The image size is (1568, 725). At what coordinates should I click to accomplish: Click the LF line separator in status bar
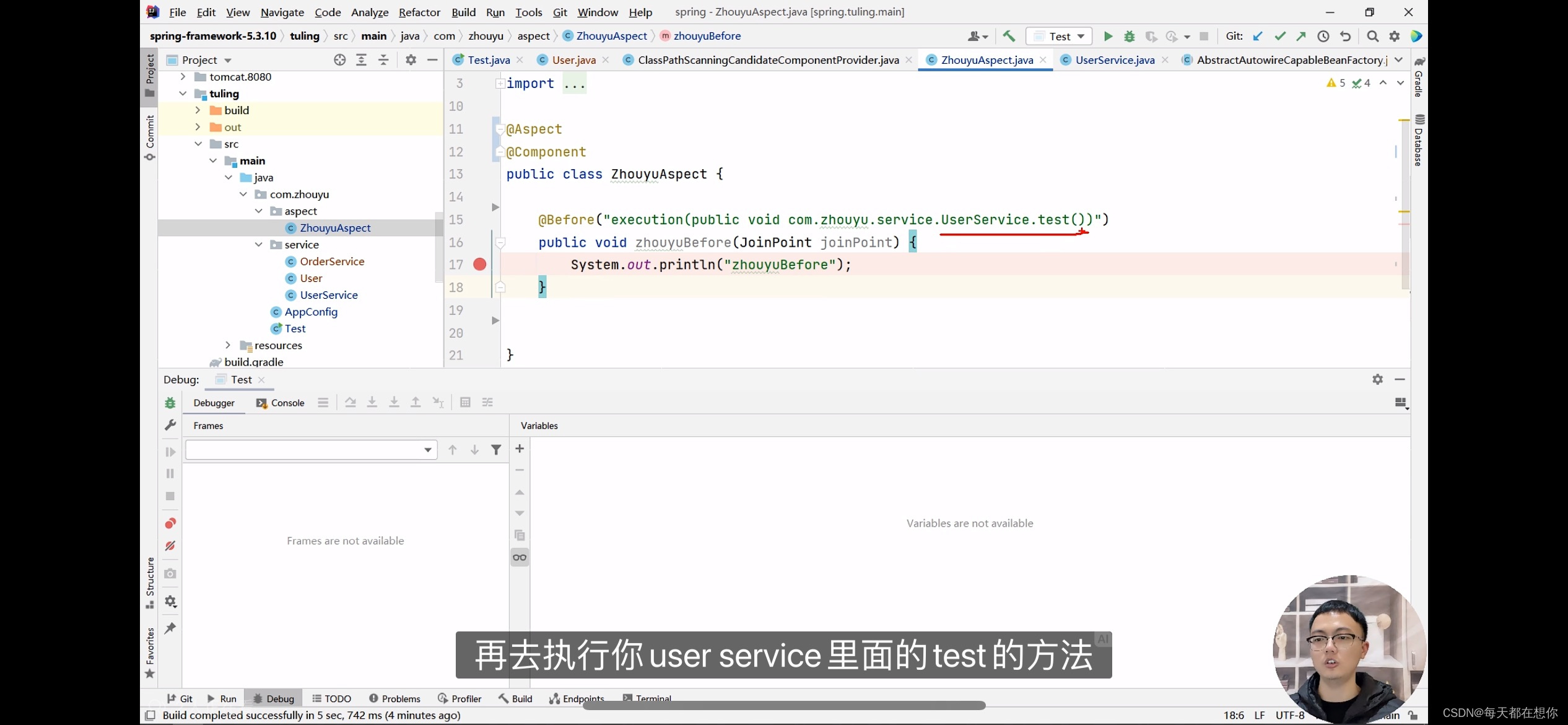(1260, 715)
